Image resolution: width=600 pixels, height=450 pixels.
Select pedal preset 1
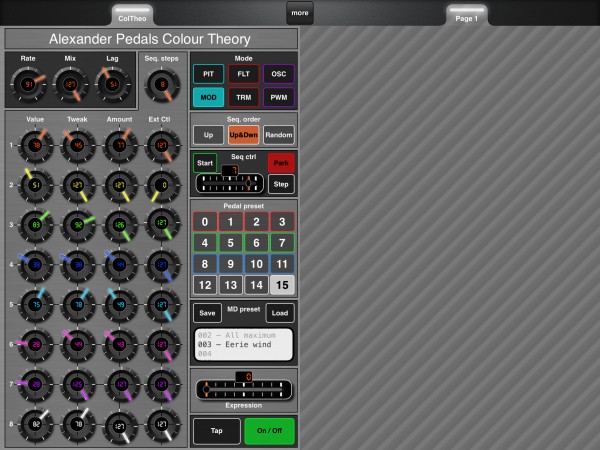point(230,222)
